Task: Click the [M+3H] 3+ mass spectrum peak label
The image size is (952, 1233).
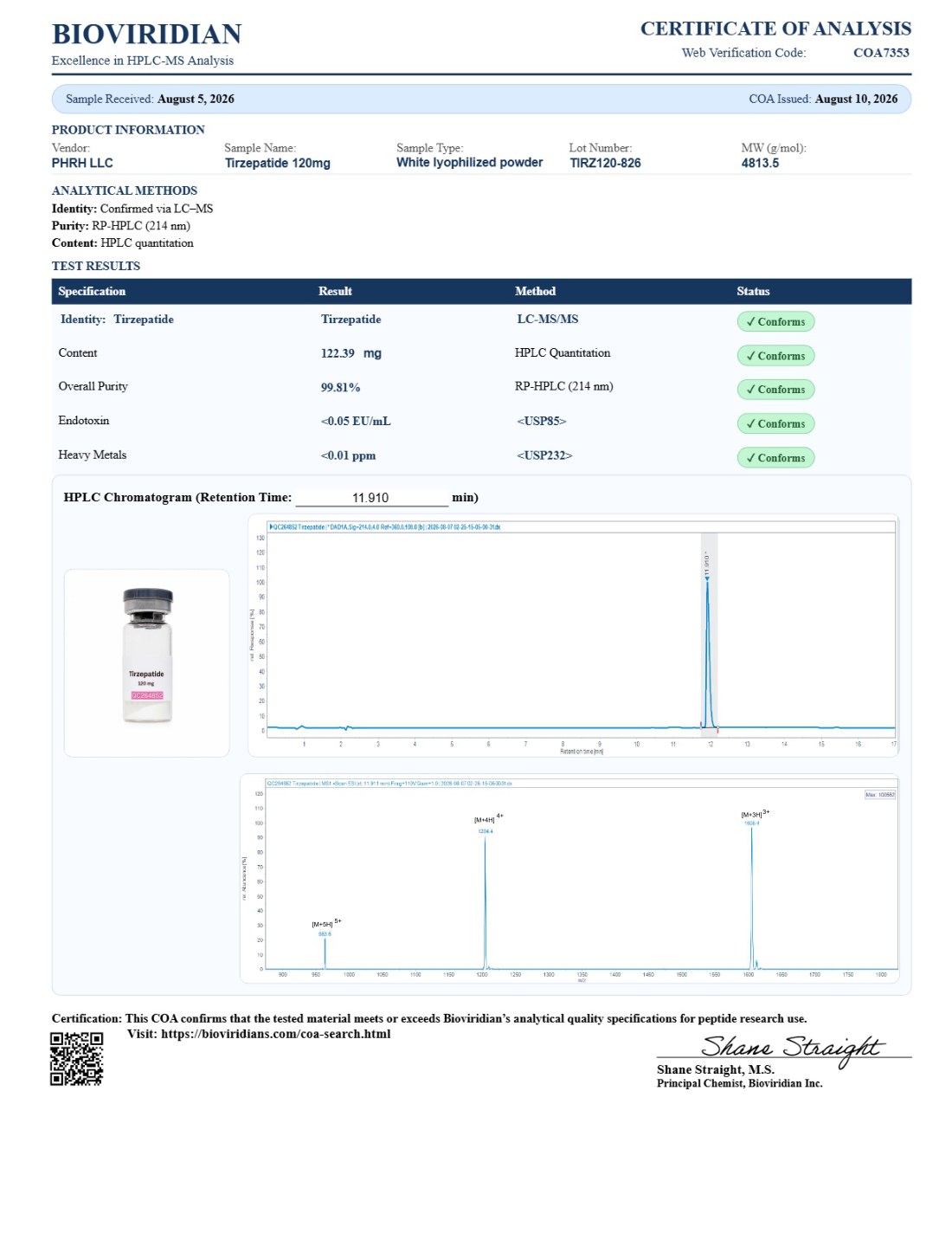Action: pos(755,814)
